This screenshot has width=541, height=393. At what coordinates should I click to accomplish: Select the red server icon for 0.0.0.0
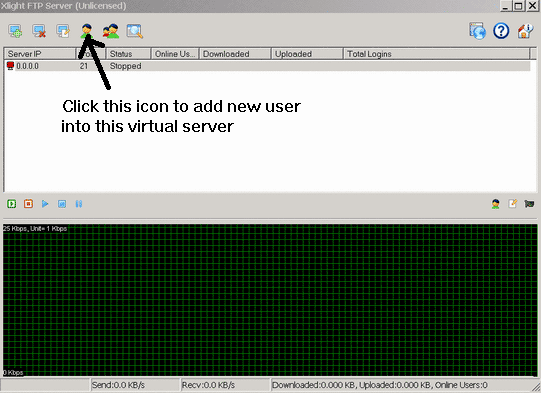pos(10,66)
